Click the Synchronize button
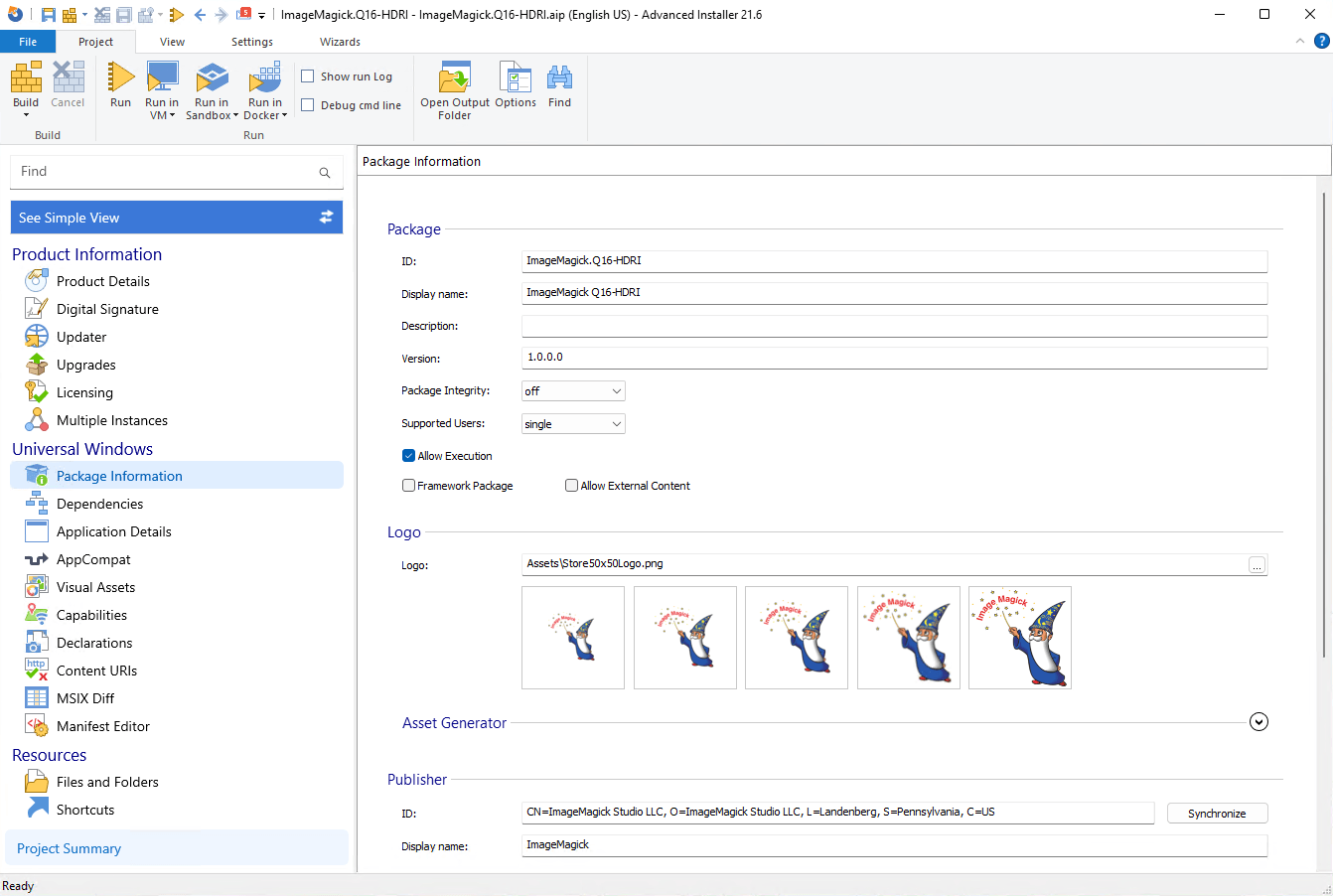 coord(1217,814)
